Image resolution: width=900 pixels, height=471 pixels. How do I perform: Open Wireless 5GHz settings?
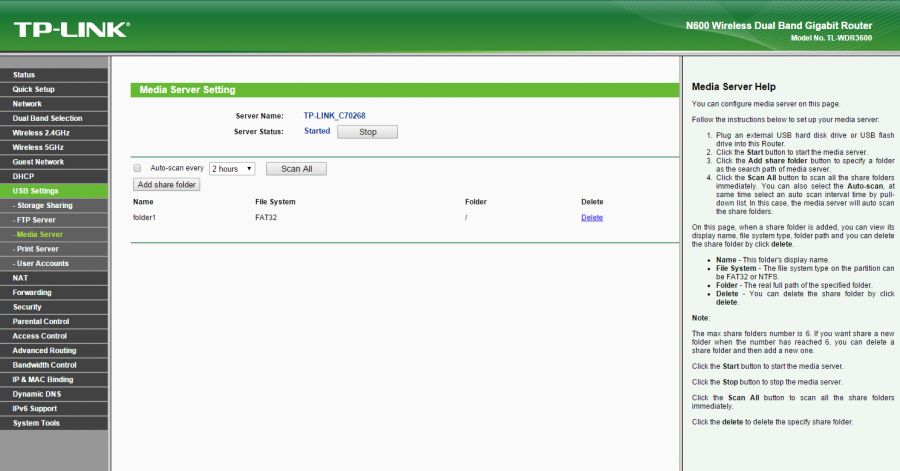[x=38, y=147]
